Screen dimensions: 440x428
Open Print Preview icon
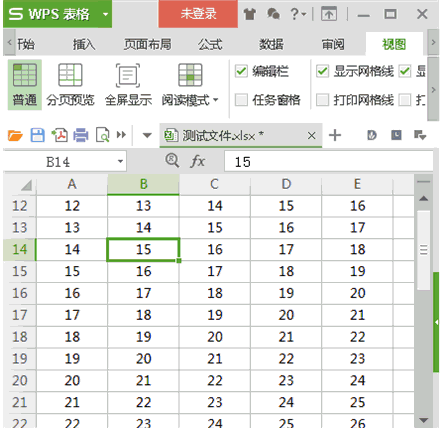pos(102,135)
